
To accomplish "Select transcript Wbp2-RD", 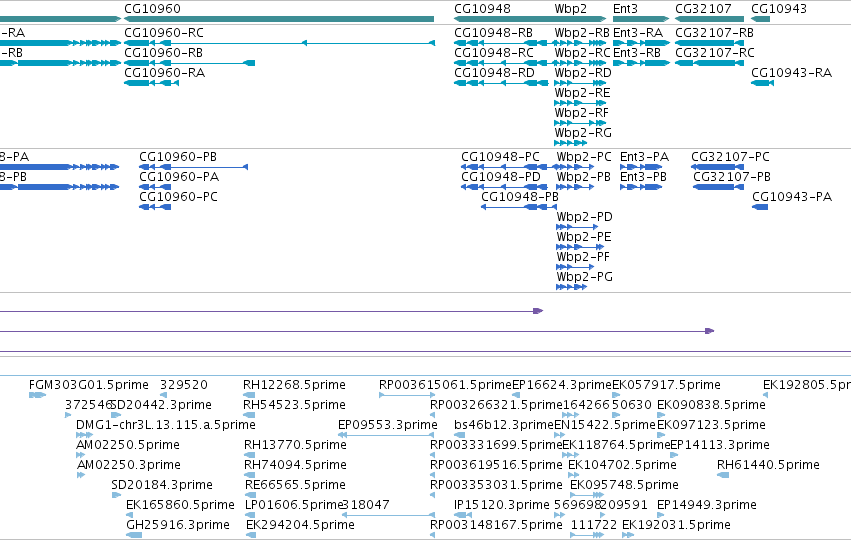I will (x=583, y=73).
